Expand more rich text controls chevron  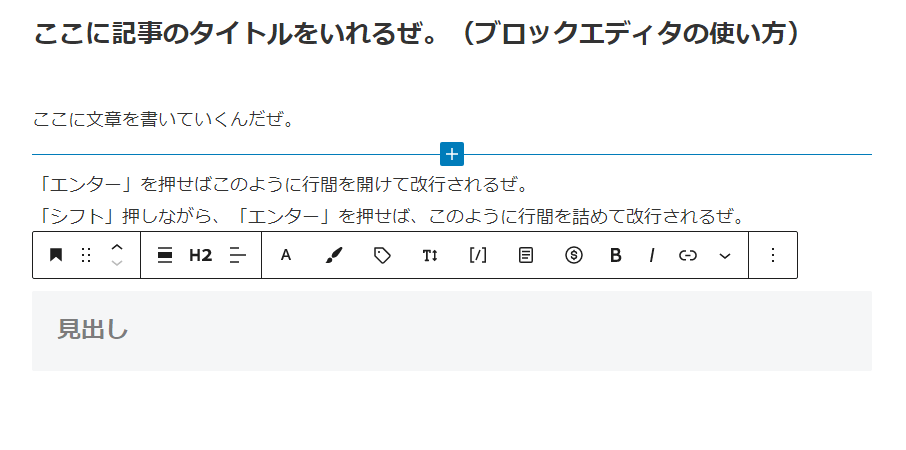(725, 256)
